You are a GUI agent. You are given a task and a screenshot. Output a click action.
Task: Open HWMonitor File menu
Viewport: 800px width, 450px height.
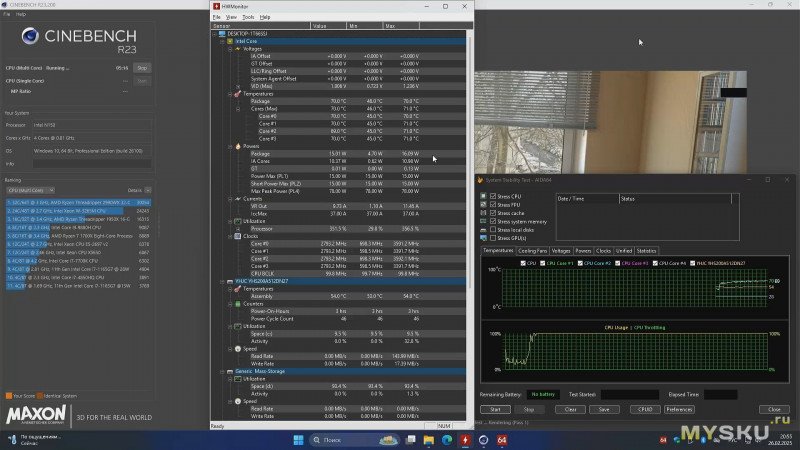pos(217,17)
